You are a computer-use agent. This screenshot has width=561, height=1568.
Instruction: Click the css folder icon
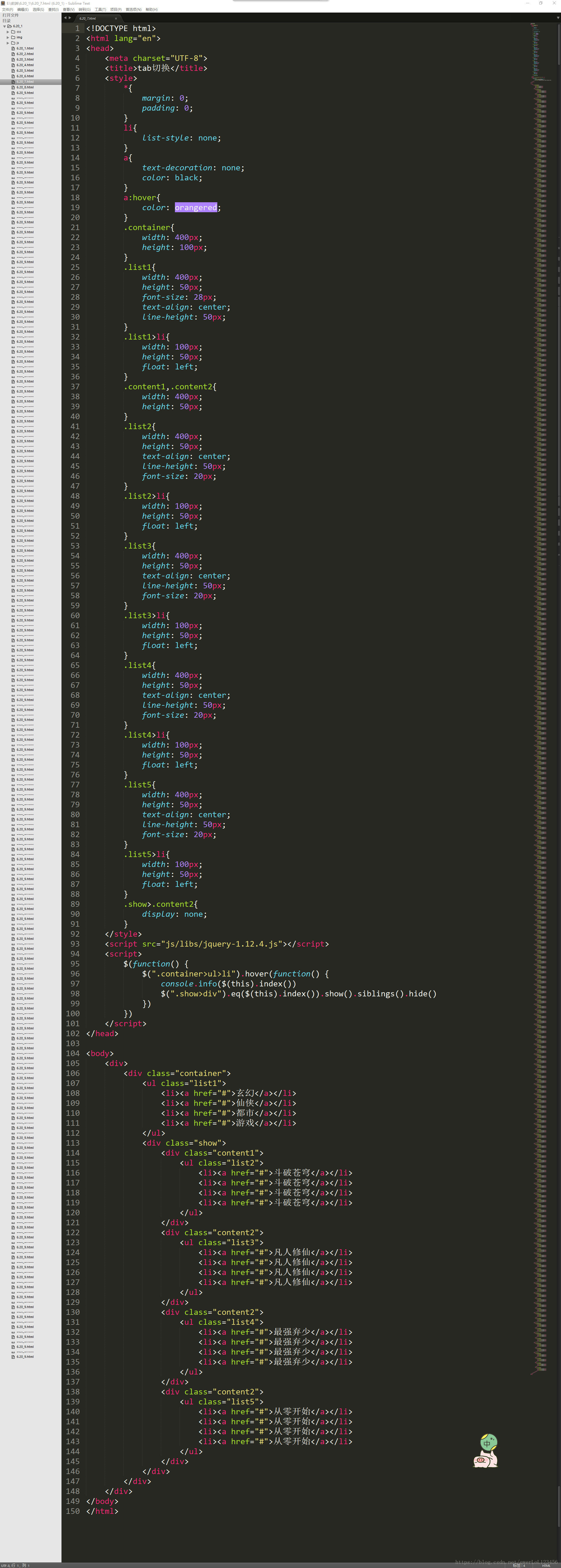point(13,32)
